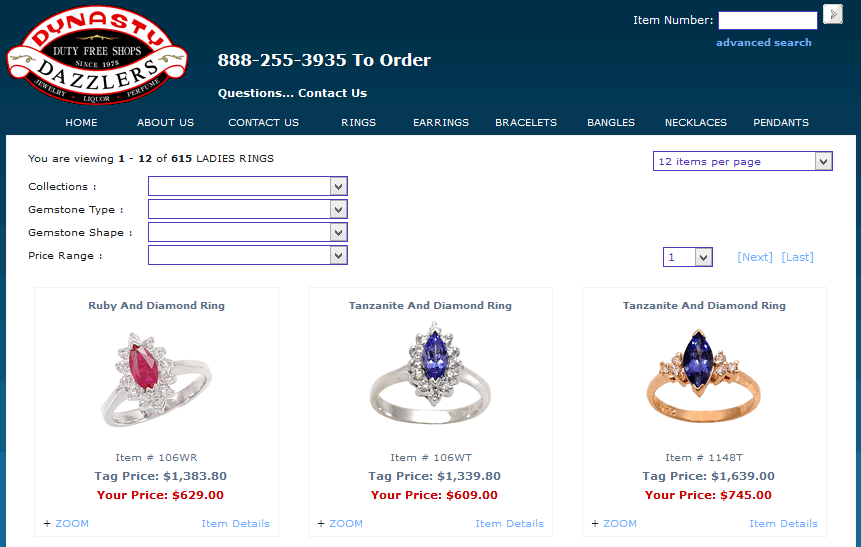Go to the EARRINGS menu
The image size is (861, 547).
pyautogui.click(x=441, y=122)
